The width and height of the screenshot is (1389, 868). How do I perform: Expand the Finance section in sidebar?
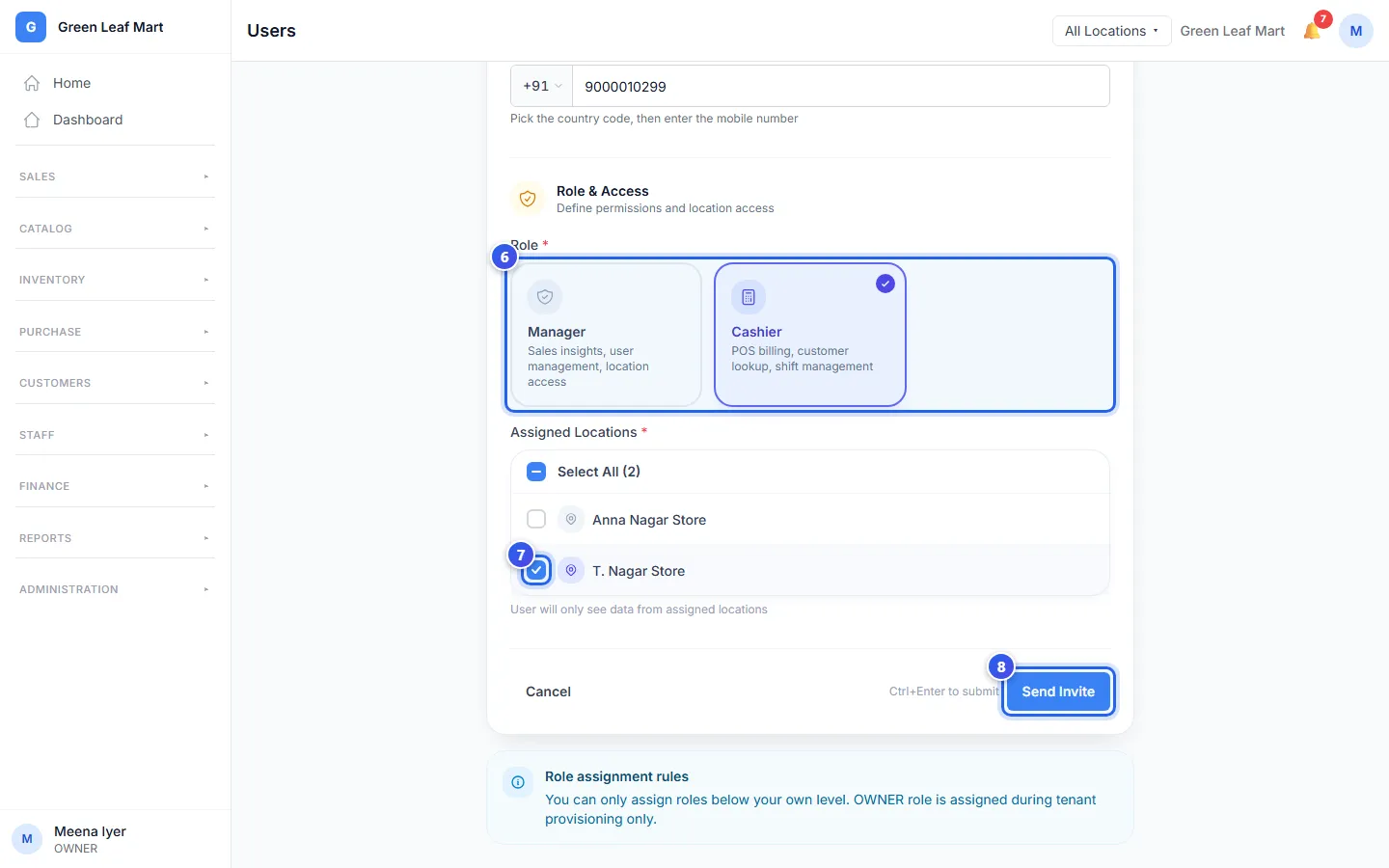pos(115,486)
